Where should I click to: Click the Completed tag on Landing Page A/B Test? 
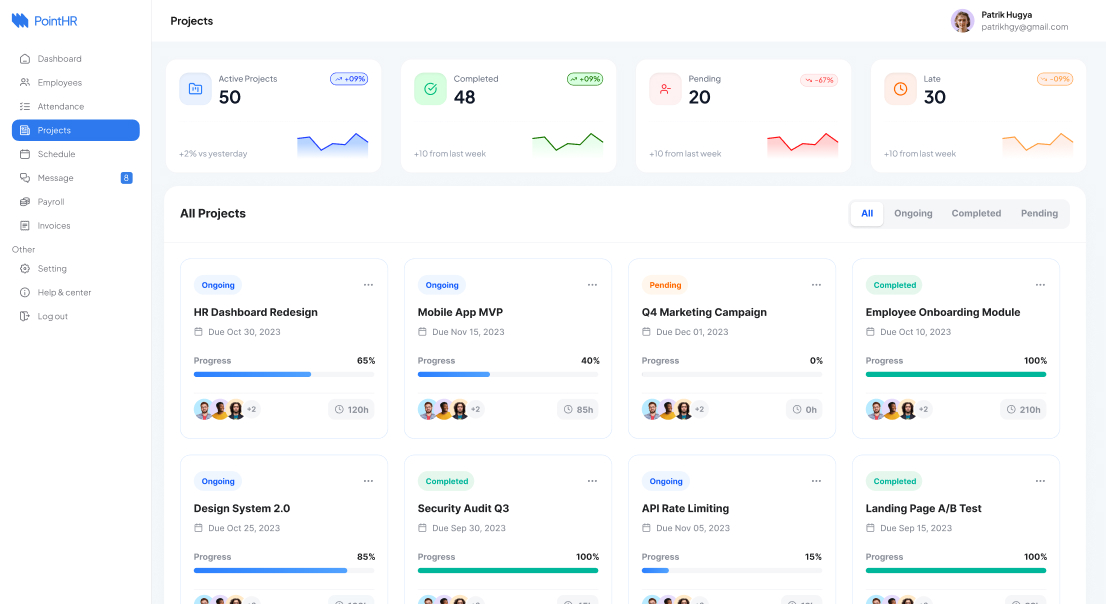(x=894, y=481)
